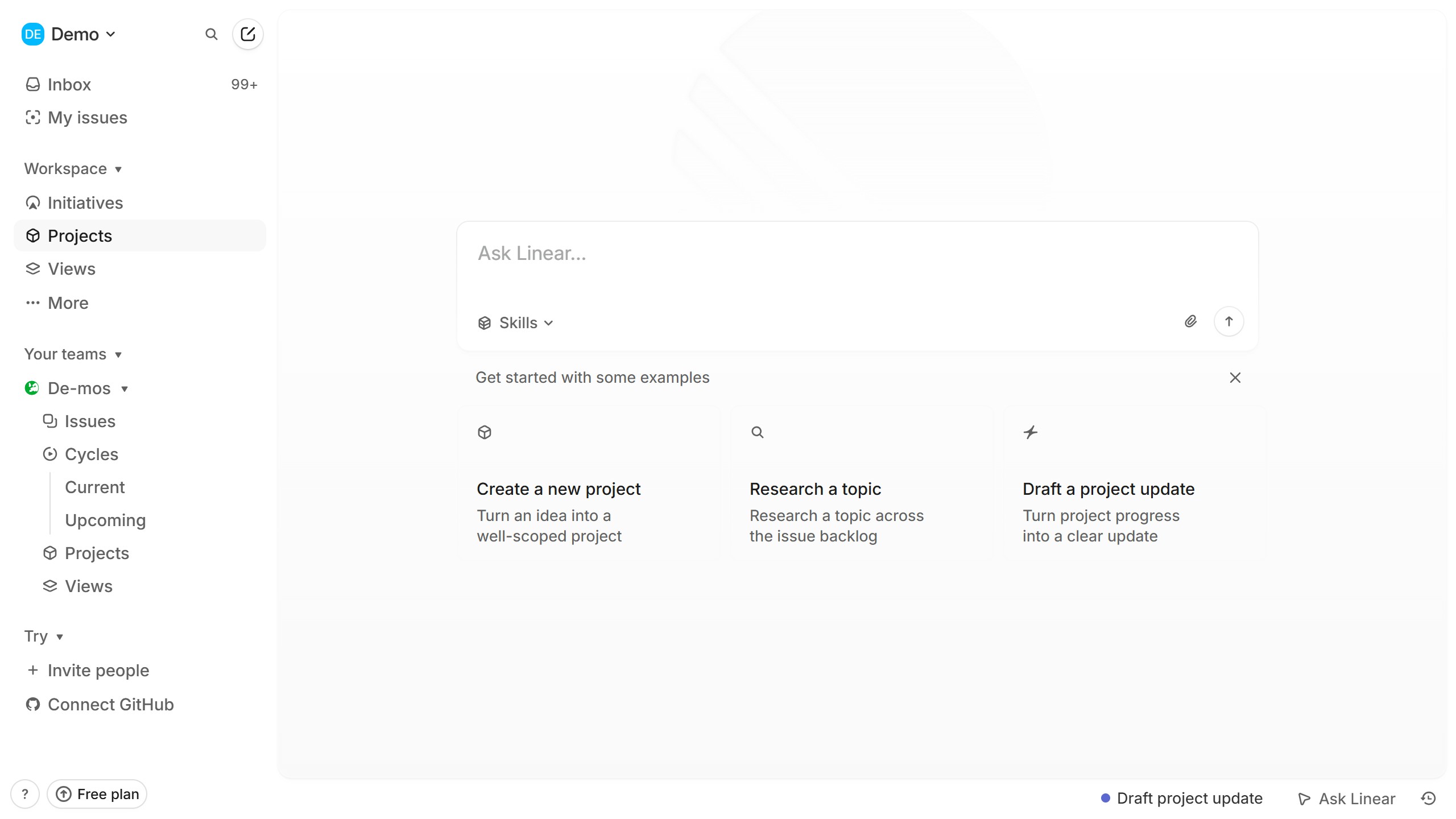Click Ask Linear in bottom bar
Viewport: 1456px width, 819px height.
tap(1346, 799)
